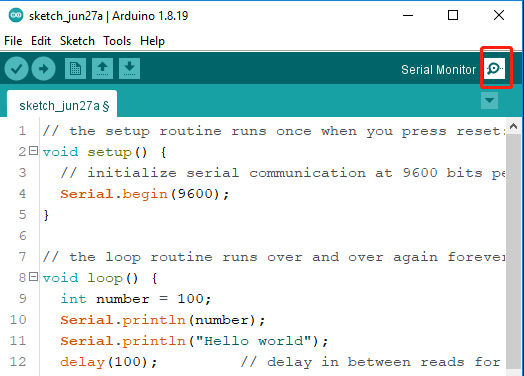The height and width of the screenshot is (376, 524).
Task: Click on Serial.println(number); line
Action: point(162,320)
